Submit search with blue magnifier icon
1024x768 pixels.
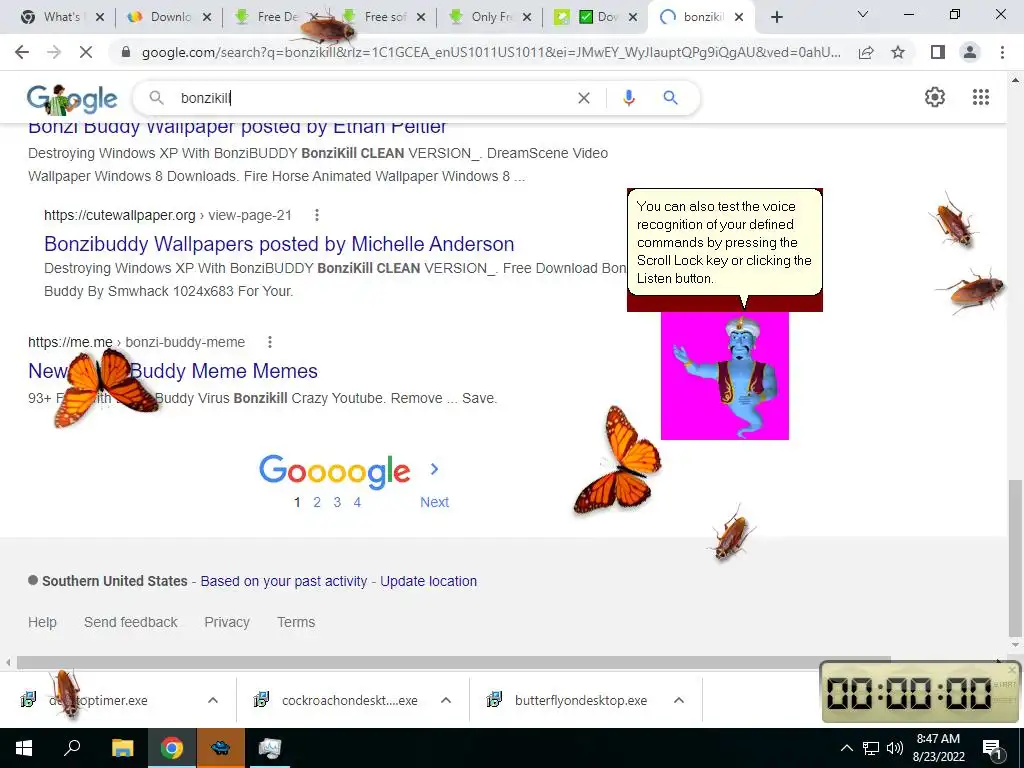[670, 98]
